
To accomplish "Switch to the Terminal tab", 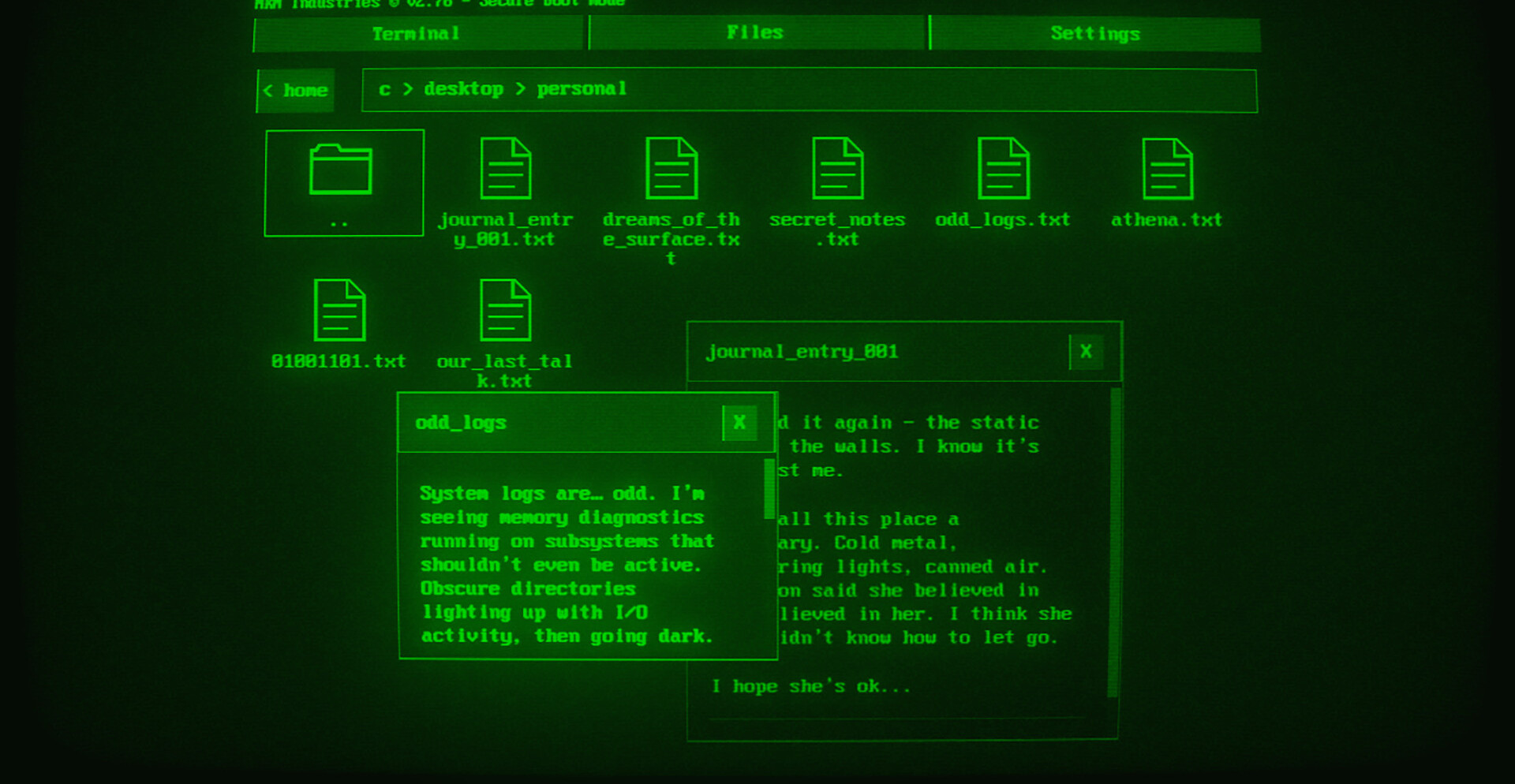I will [x=417, y=34].
